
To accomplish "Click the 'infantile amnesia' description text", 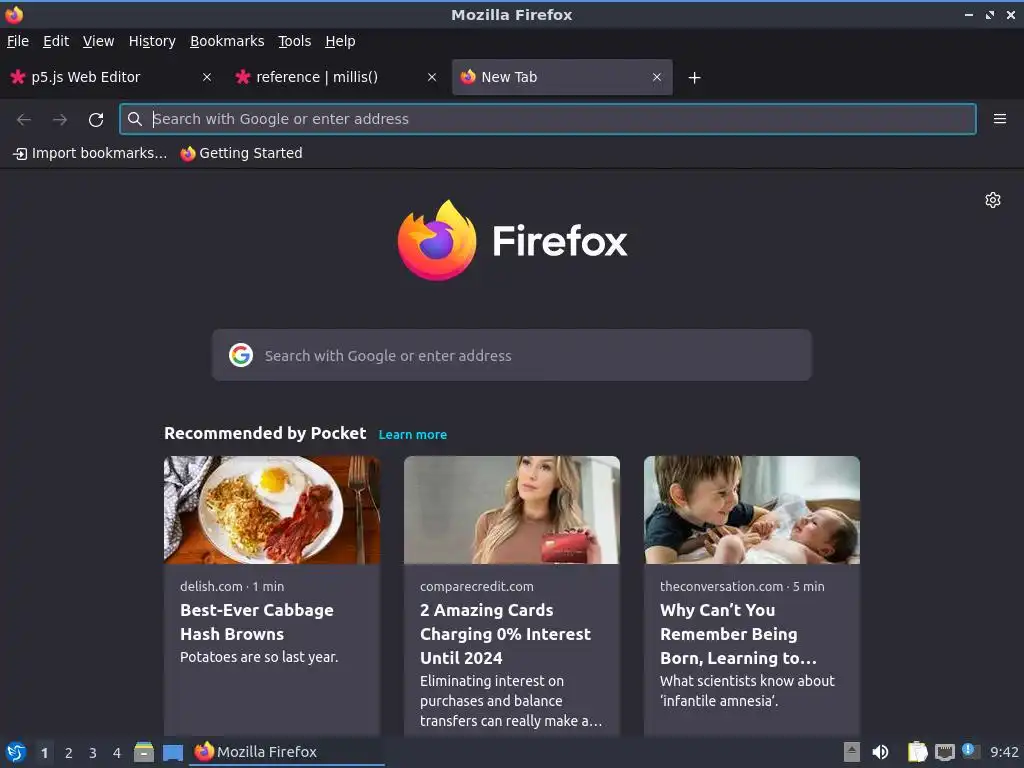I will coord(747,691).
